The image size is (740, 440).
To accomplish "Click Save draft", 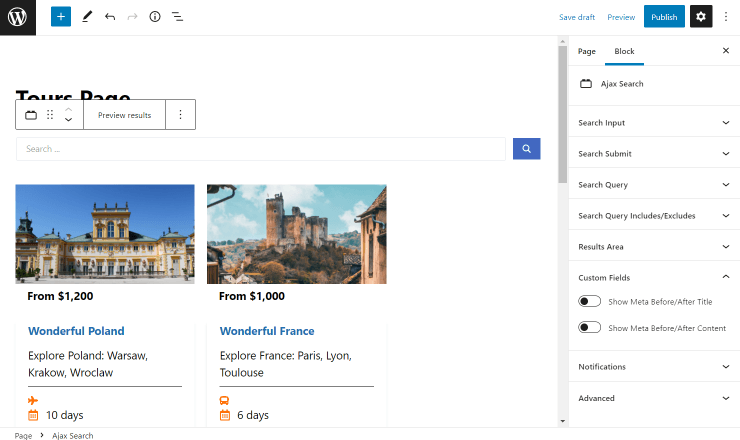I will point(577,17).
